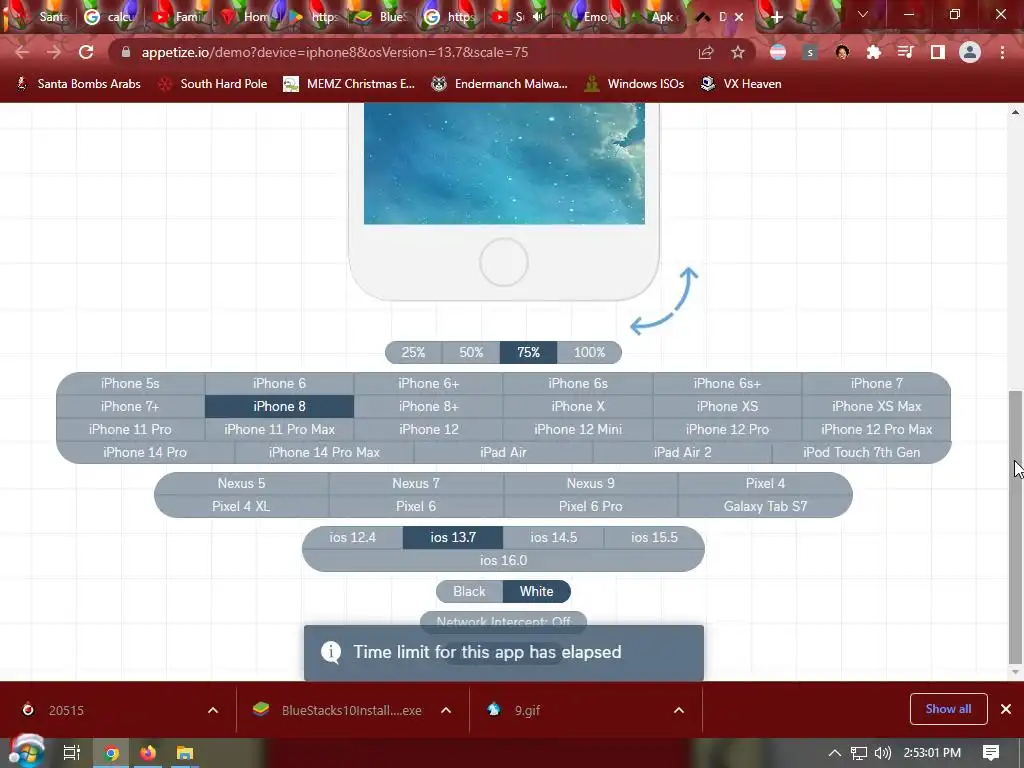Open the volume control in system tray
Image resolution: width=1024 pixels, height=768 pixels.
[x=882, y=753]
